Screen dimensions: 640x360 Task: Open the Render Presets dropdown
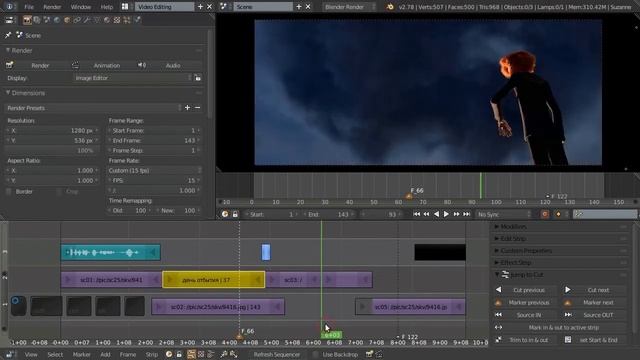pos(93,108)
